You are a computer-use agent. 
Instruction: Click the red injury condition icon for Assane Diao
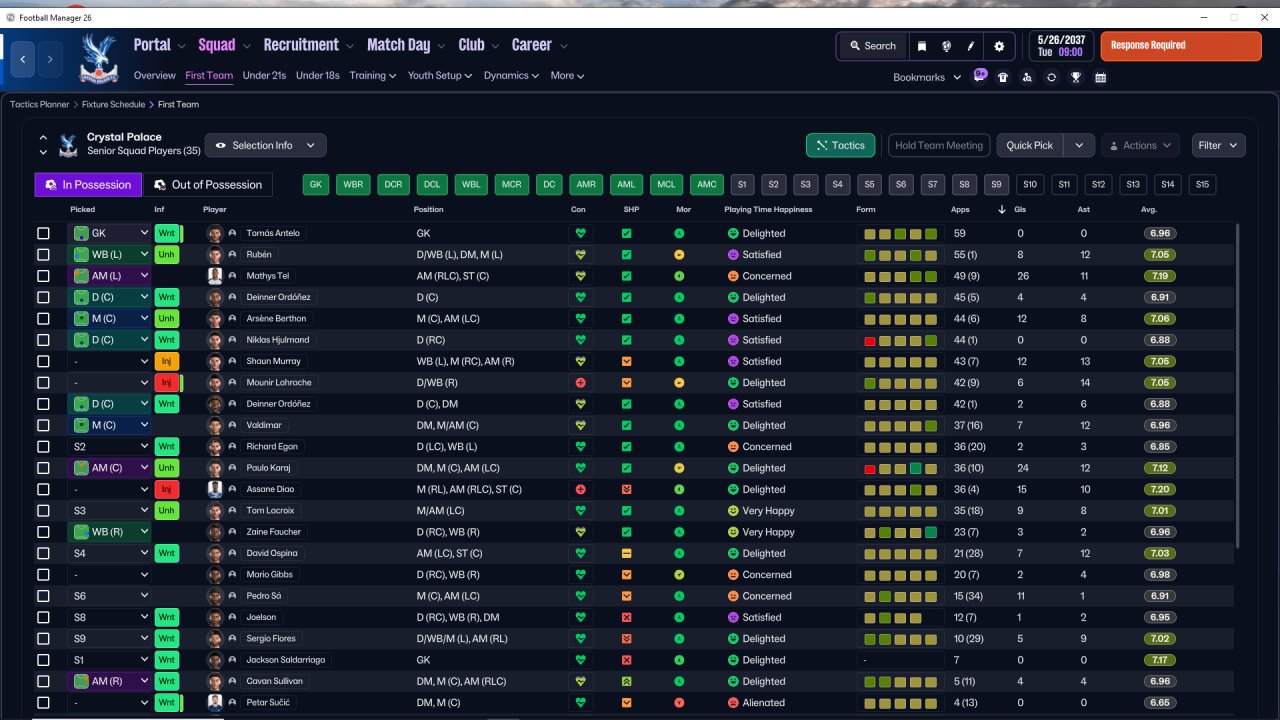coord(580,489)
